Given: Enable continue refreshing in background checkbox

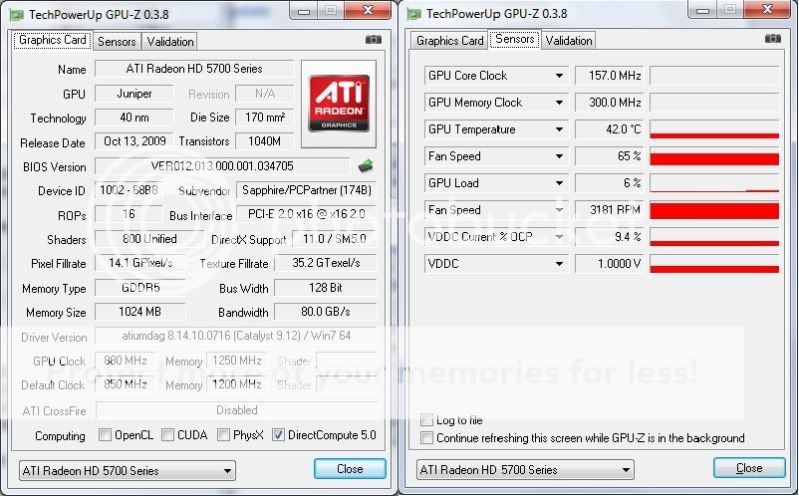Looking at the screenshot, I should point(428,438).
